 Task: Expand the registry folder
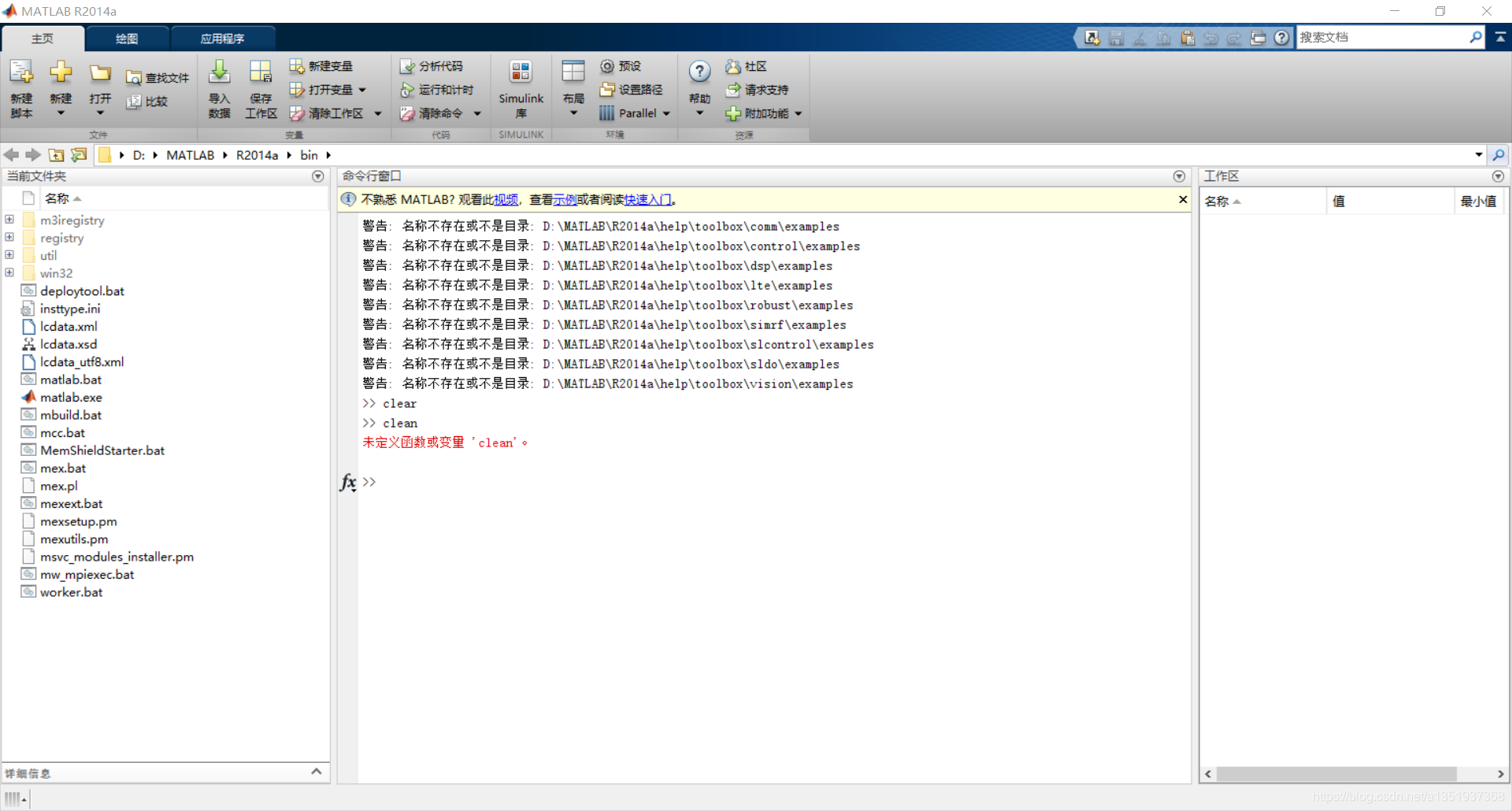pos(9,237)
